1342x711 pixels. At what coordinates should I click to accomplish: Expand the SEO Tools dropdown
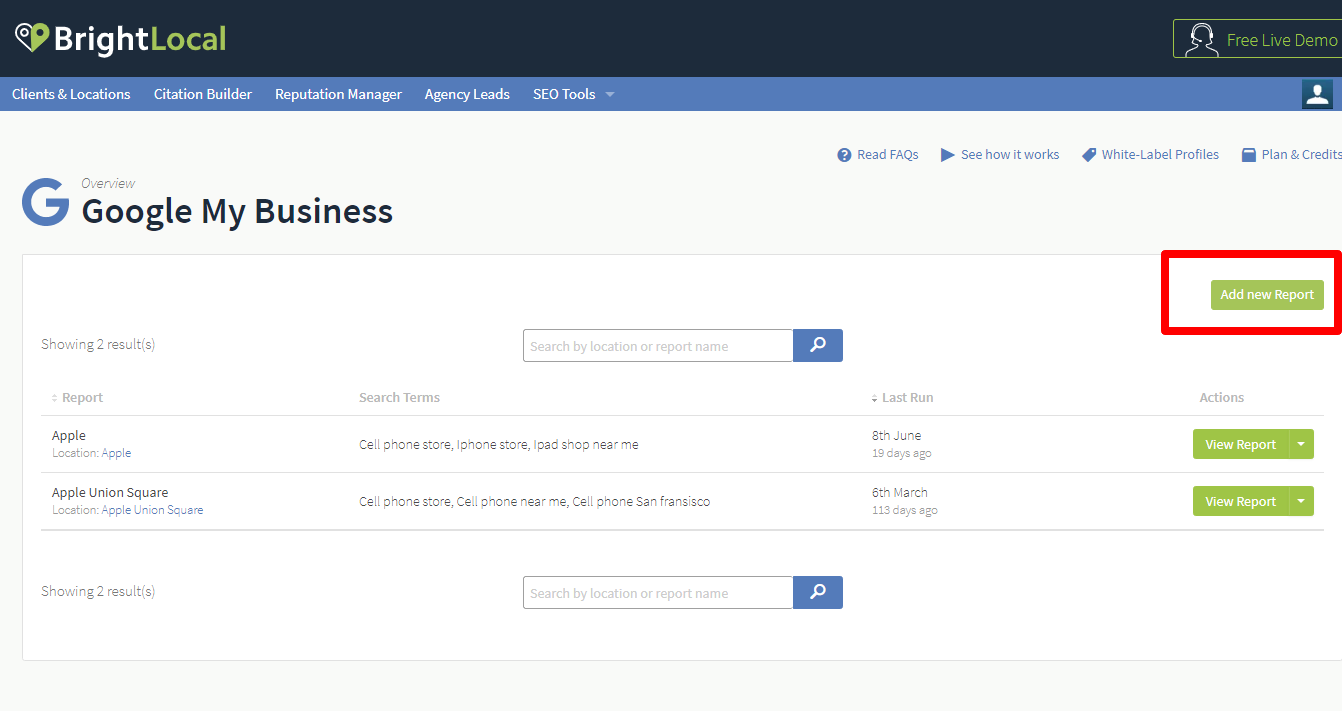click(573, 94)
